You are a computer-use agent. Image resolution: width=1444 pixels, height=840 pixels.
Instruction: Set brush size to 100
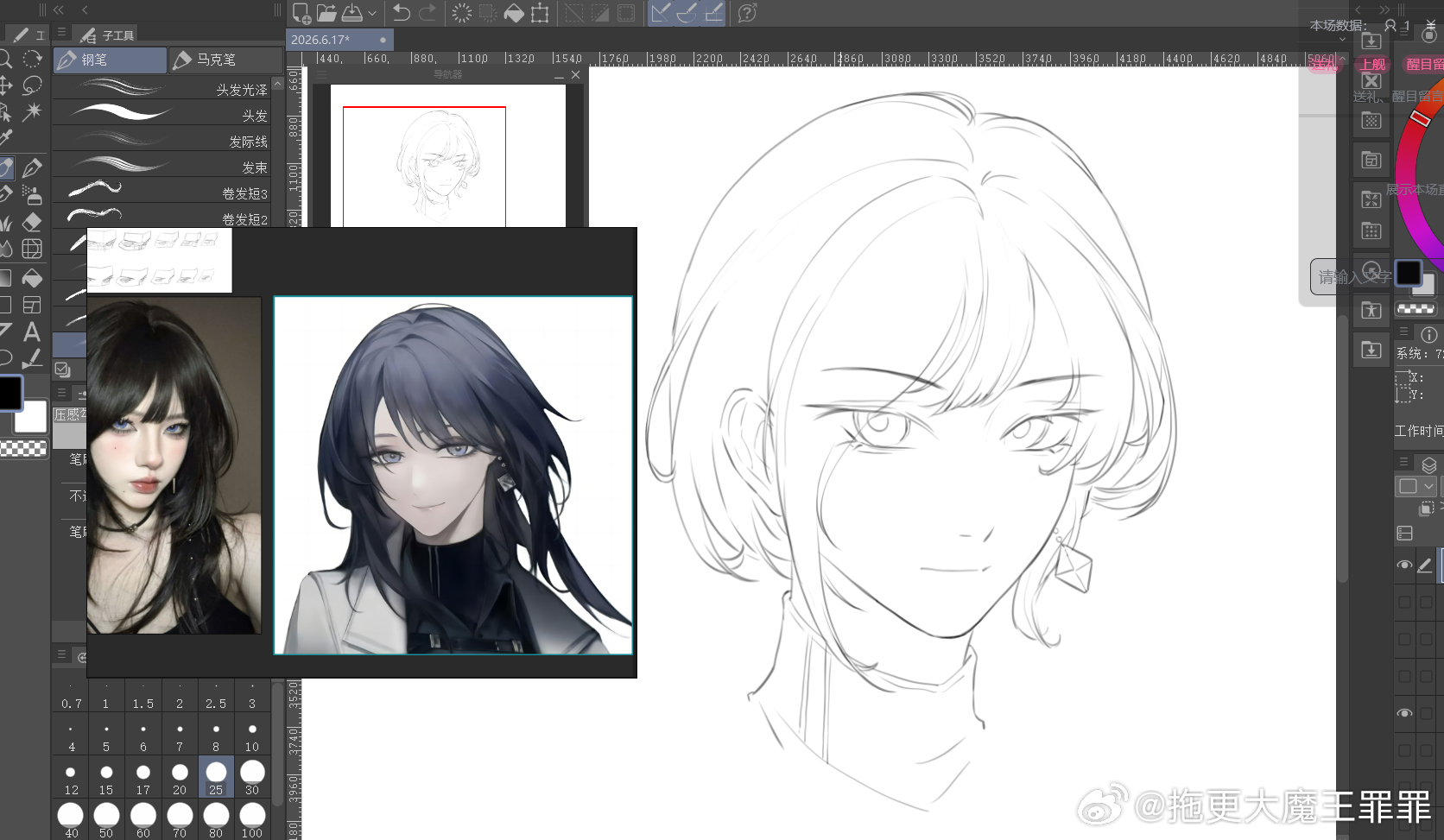pos(252,819)
